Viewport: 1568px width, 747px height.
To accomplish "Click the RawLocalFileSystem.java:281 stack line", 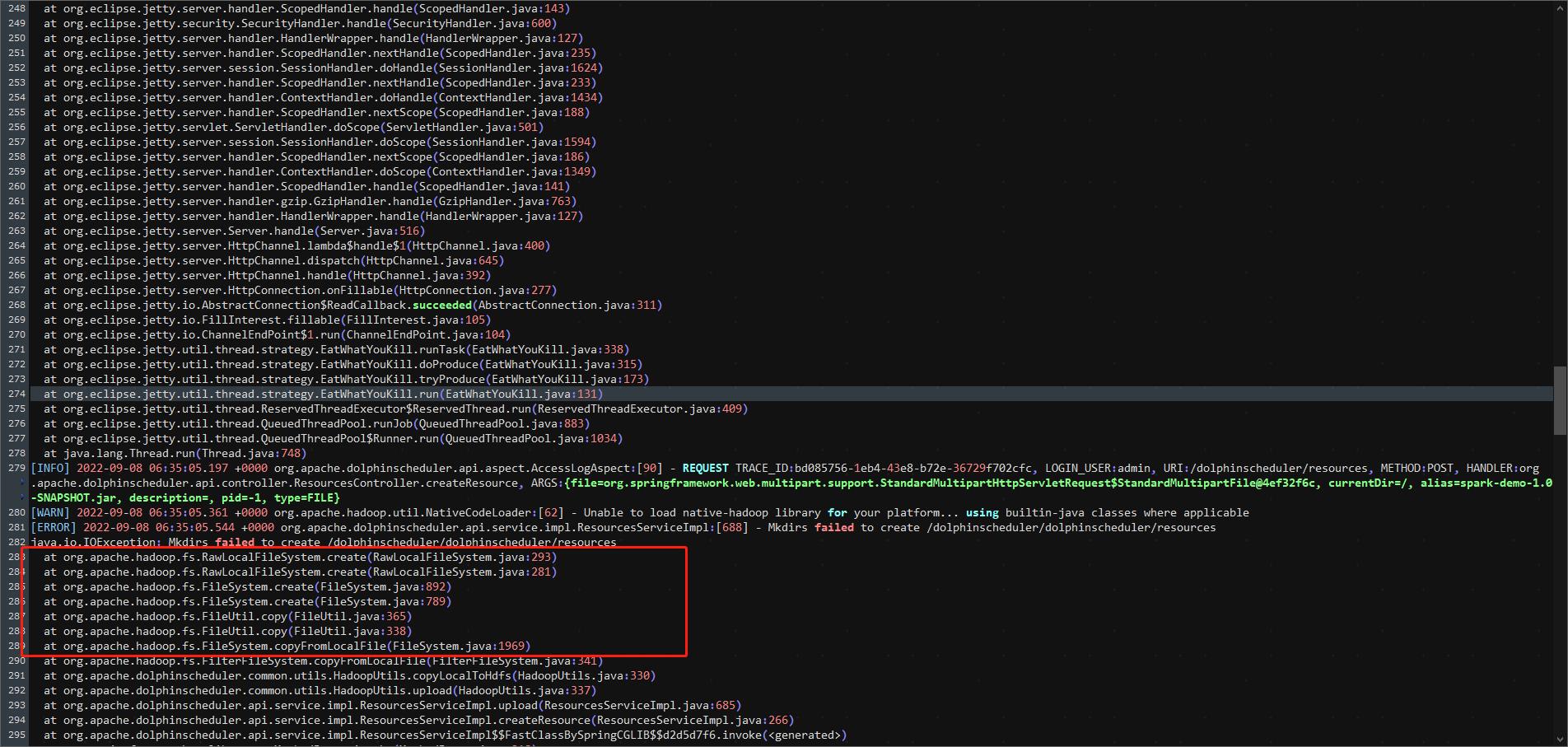I will [x=301, y=572].
